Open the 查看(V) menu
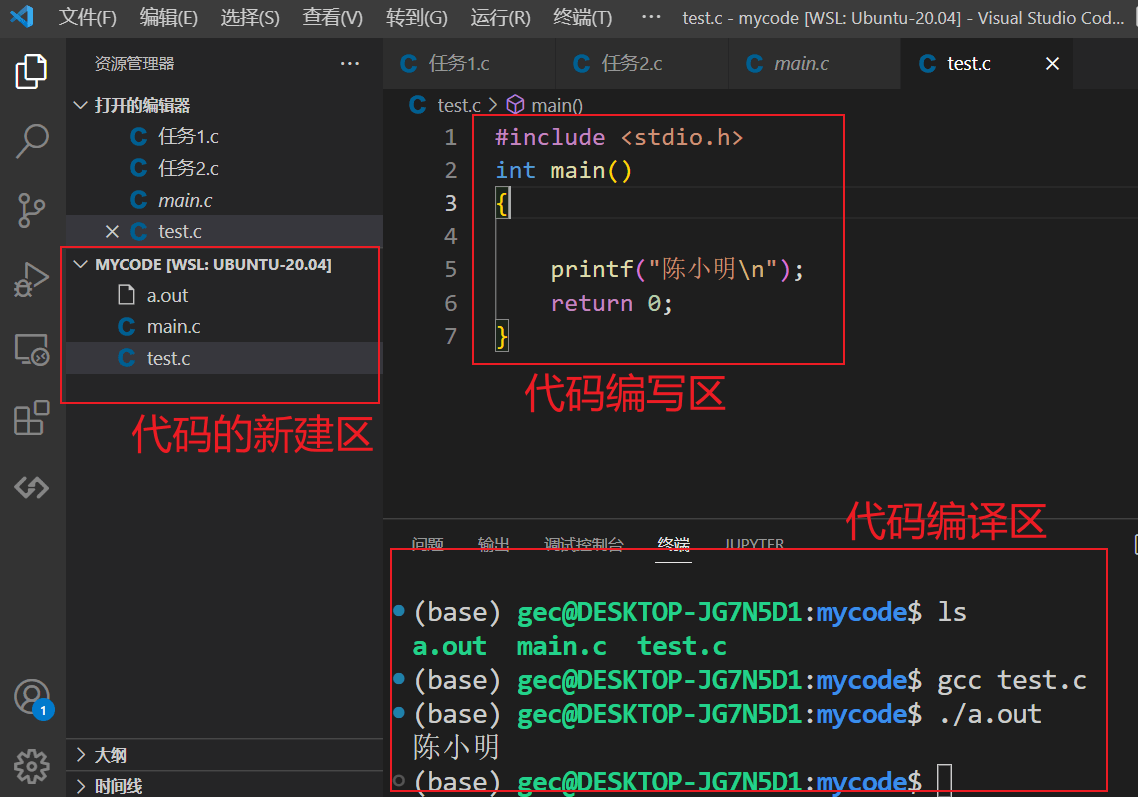This screenshot has width=1138, height=797. point(332,17)
